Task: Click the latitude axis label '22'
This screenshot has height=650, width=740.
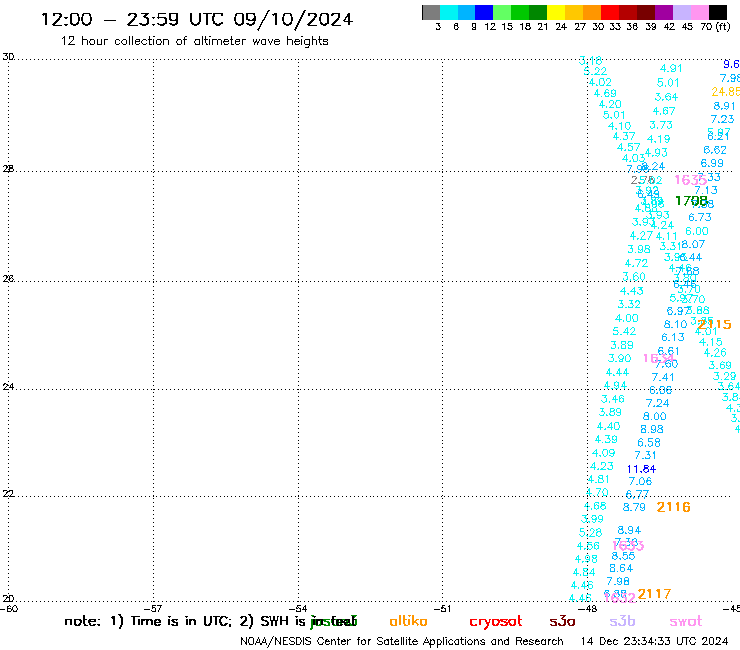Action: (8, 493)
